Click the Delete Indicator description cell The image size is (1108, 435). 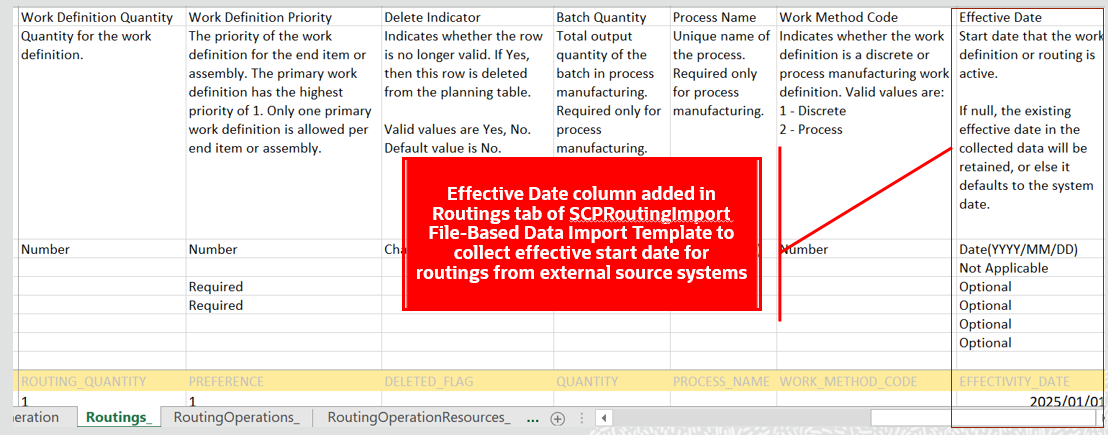tap(466, 133)
